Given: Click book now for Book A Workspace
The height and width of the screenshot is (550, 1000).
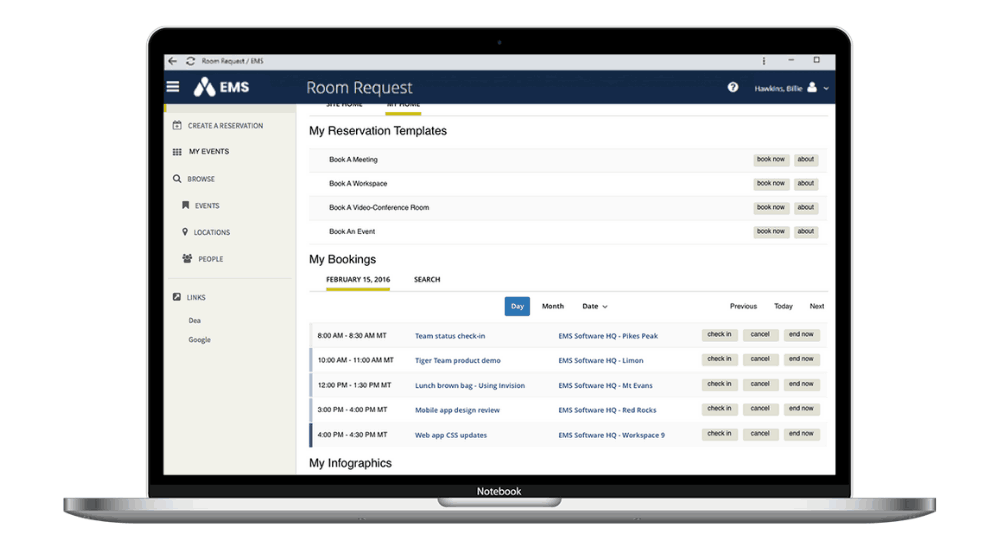Looking at the screenshot, I should click(x=770, y=184).
